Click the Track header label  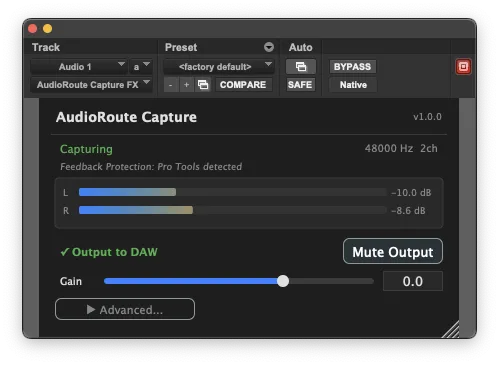pos(46,47)
